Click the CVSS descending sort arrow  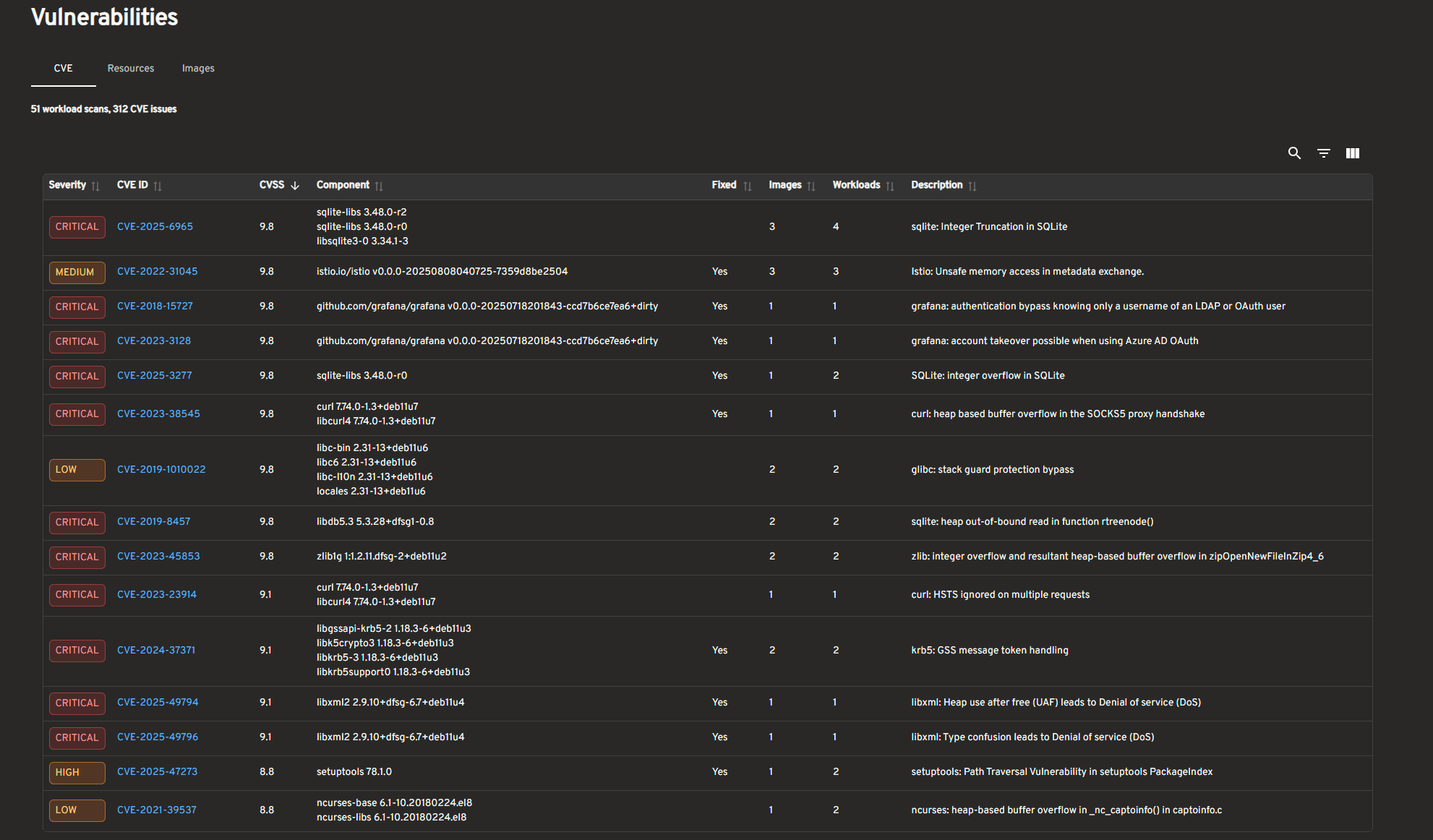pos(296,185)
